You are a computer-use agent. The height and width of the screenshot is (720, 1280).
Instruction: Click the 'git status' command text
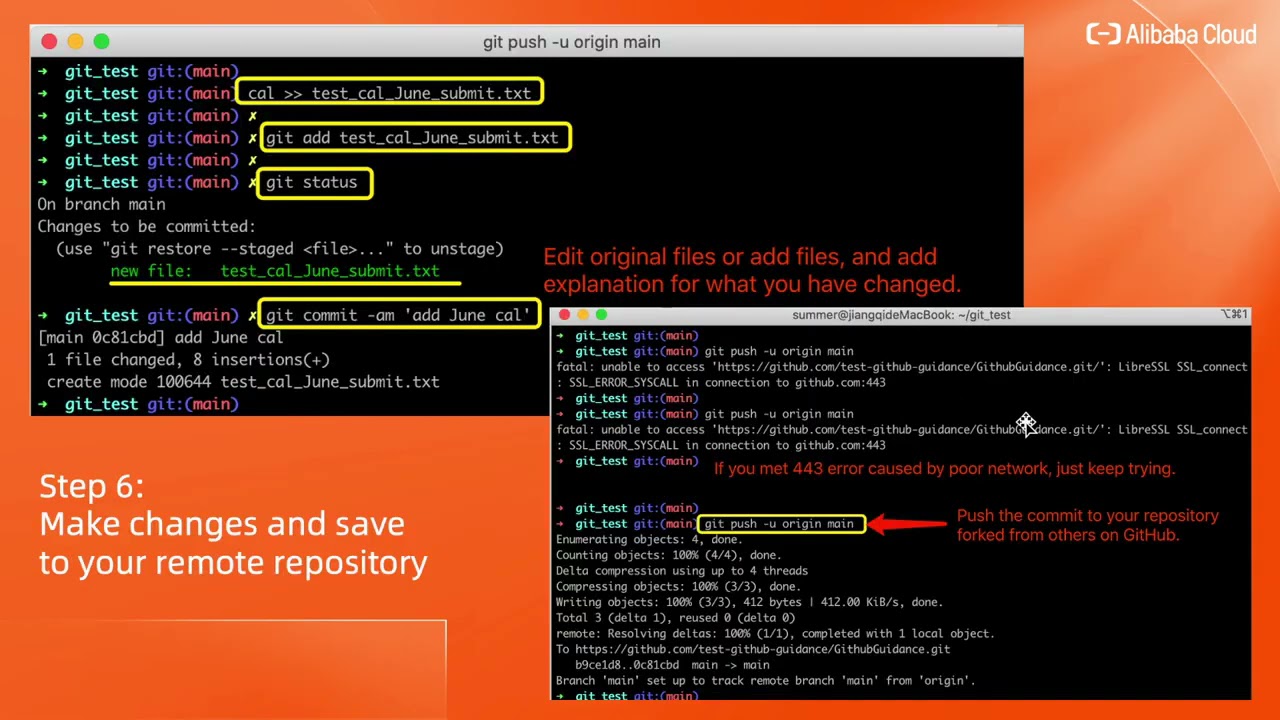coord(311,182)
